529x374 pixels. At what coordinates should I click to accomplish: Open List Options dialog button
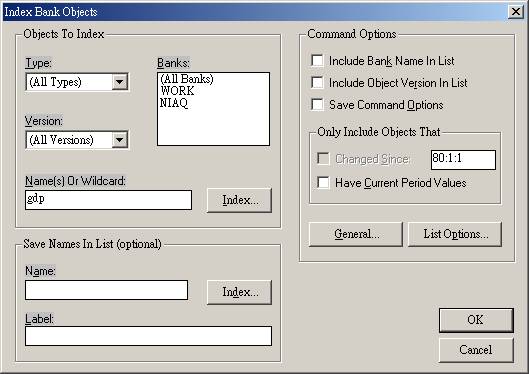(x=455, y=234)
